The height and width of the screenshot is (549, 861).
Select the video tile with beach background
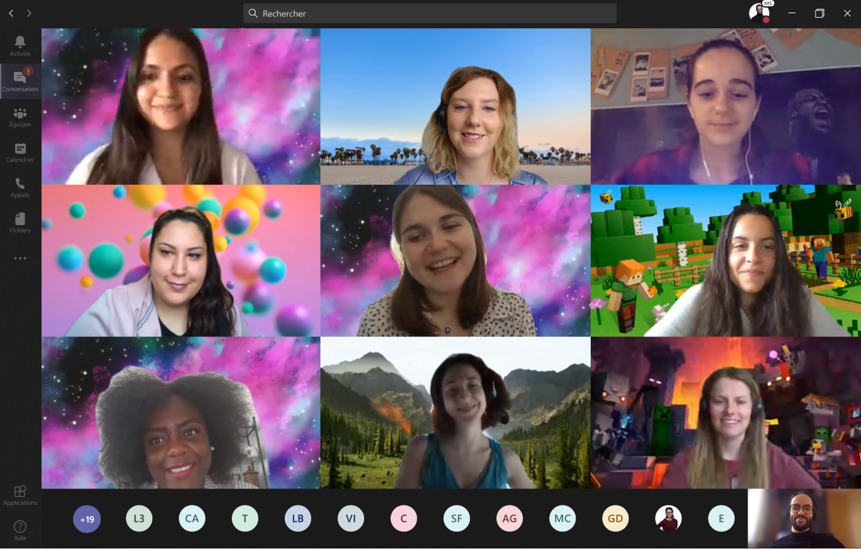455,106
